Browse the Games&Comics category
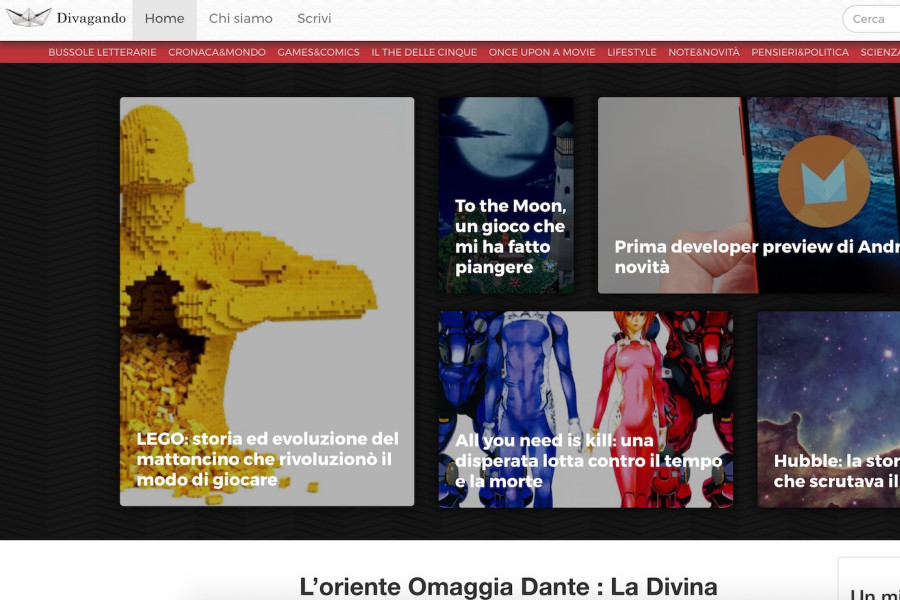 click(319, 52)
